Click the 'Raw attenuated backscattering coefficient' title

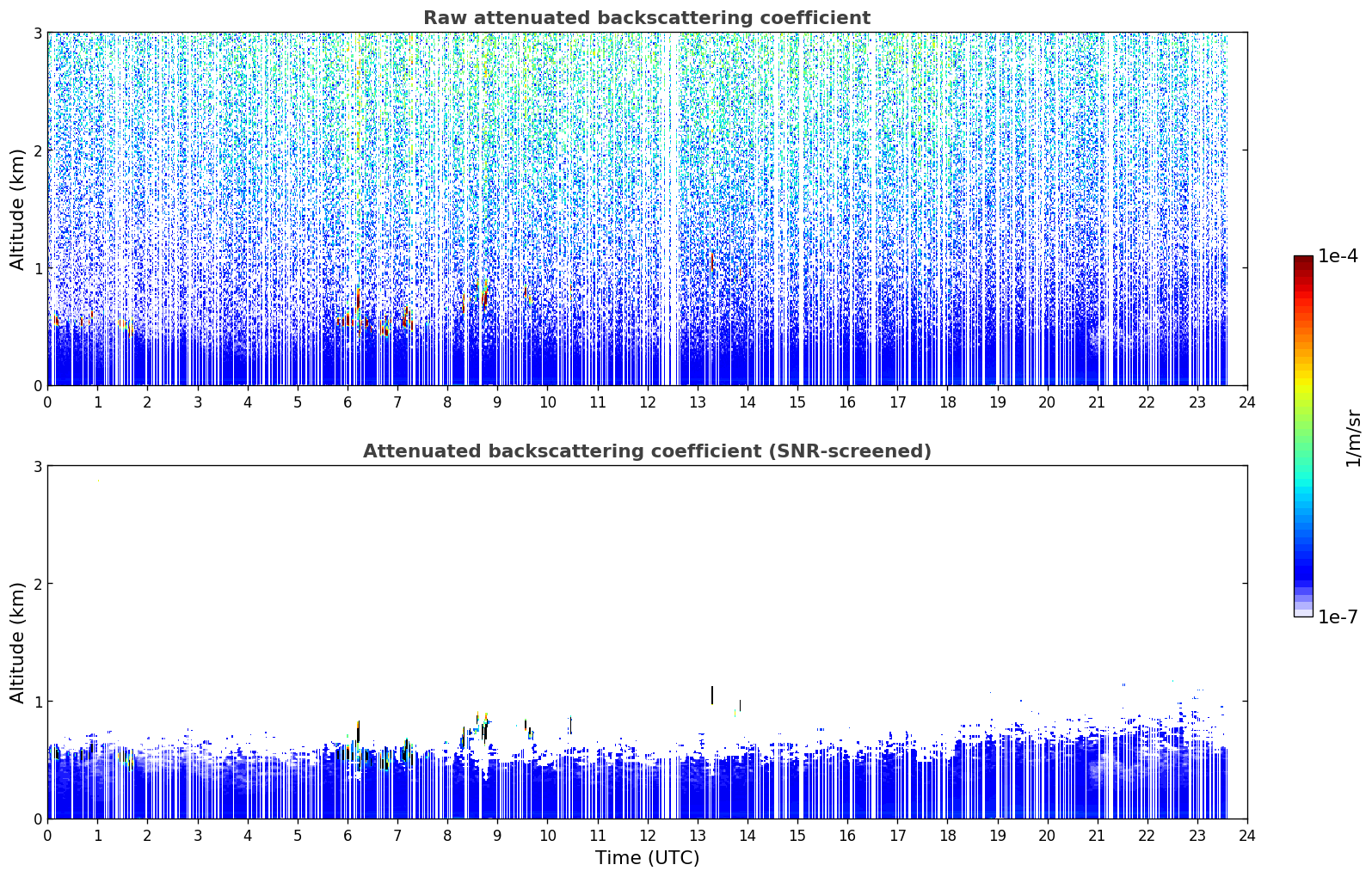[x=647, y=18]
